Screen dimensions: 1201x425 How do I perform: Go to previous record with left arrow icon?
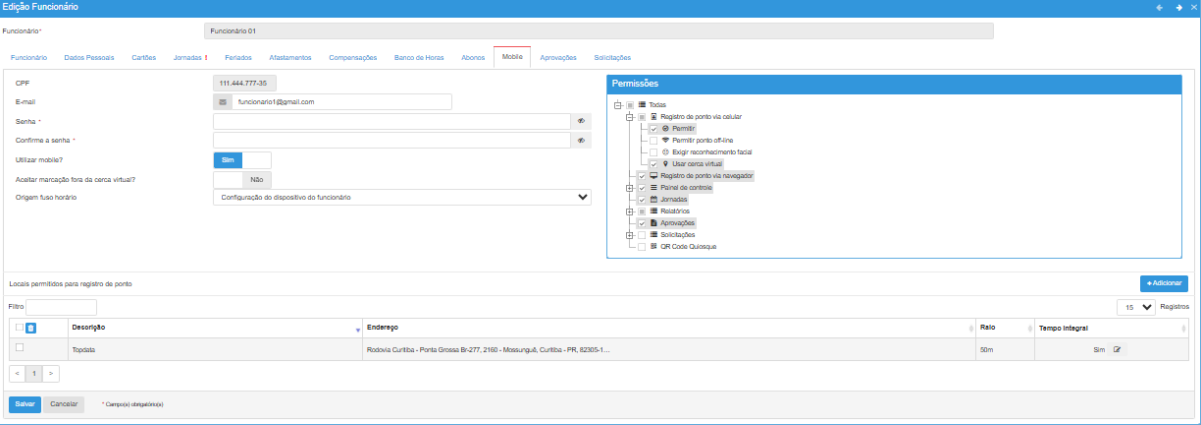pyautogui.click(x=1159, y=7)
